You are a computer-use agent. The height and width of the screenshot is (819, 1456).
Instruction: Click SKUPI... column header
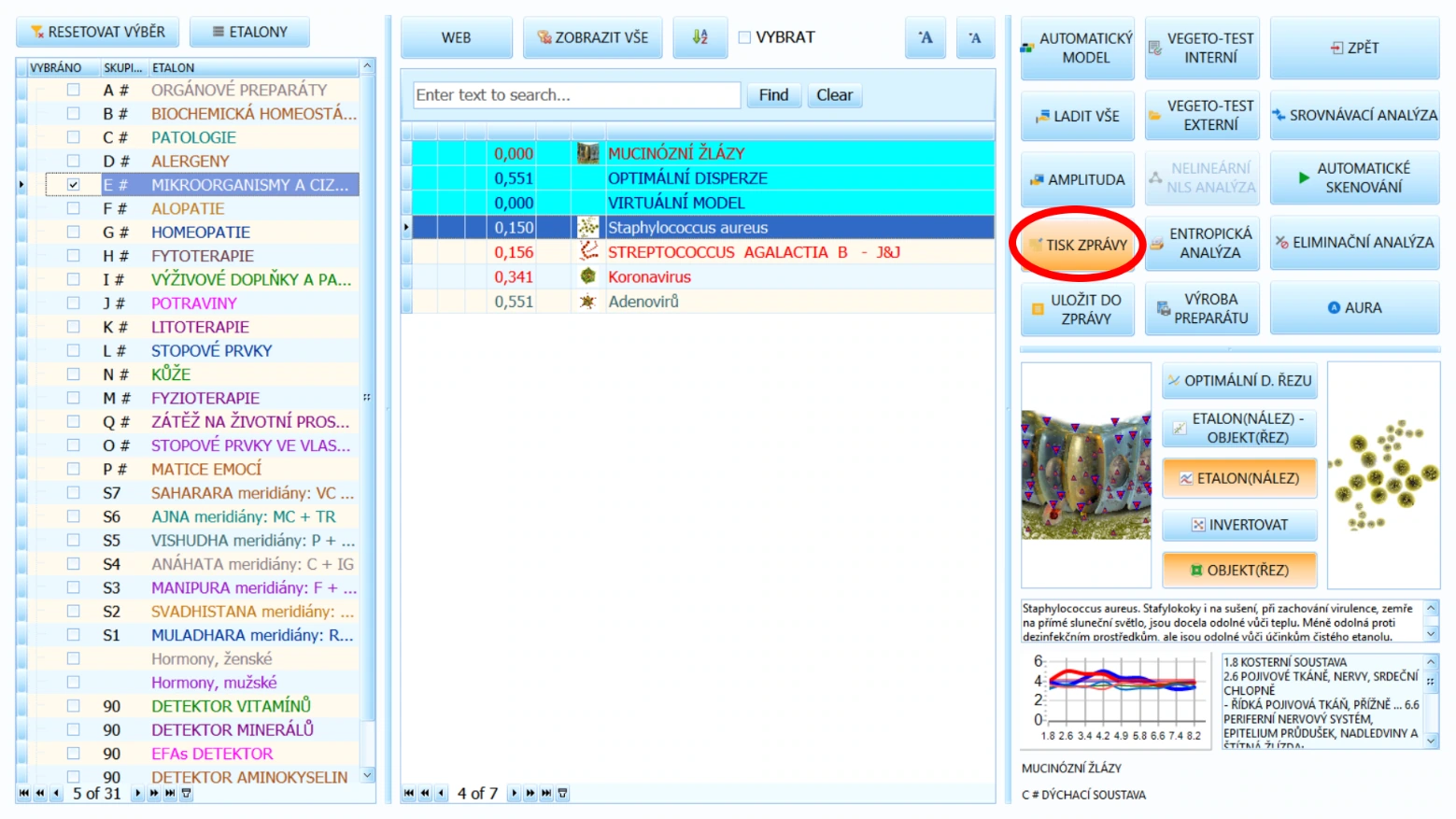coord(122,68)
